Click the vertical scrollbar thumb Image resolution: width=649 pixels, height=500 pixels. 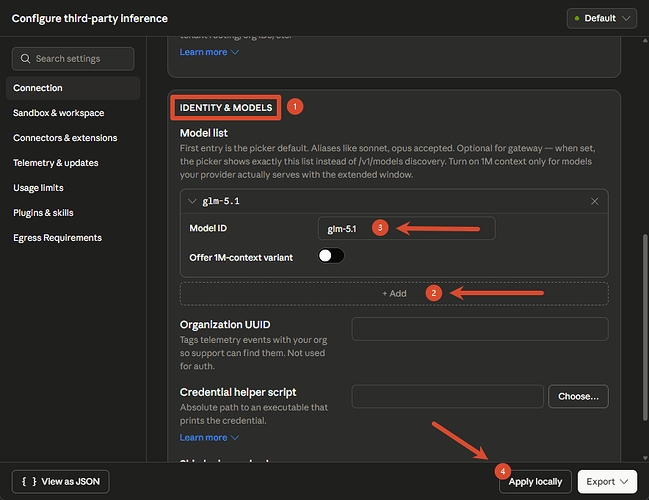point(644,327)
